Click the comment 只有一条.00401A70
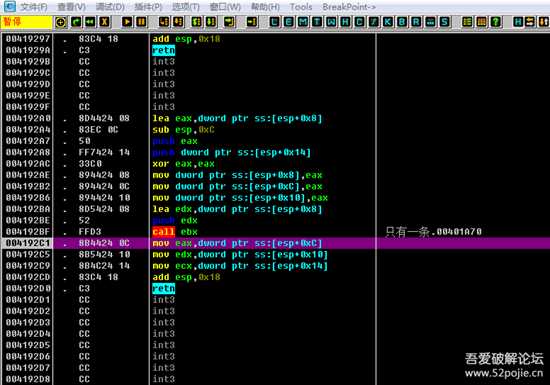Screen dimensions: 550x385 tap(434, 232)
